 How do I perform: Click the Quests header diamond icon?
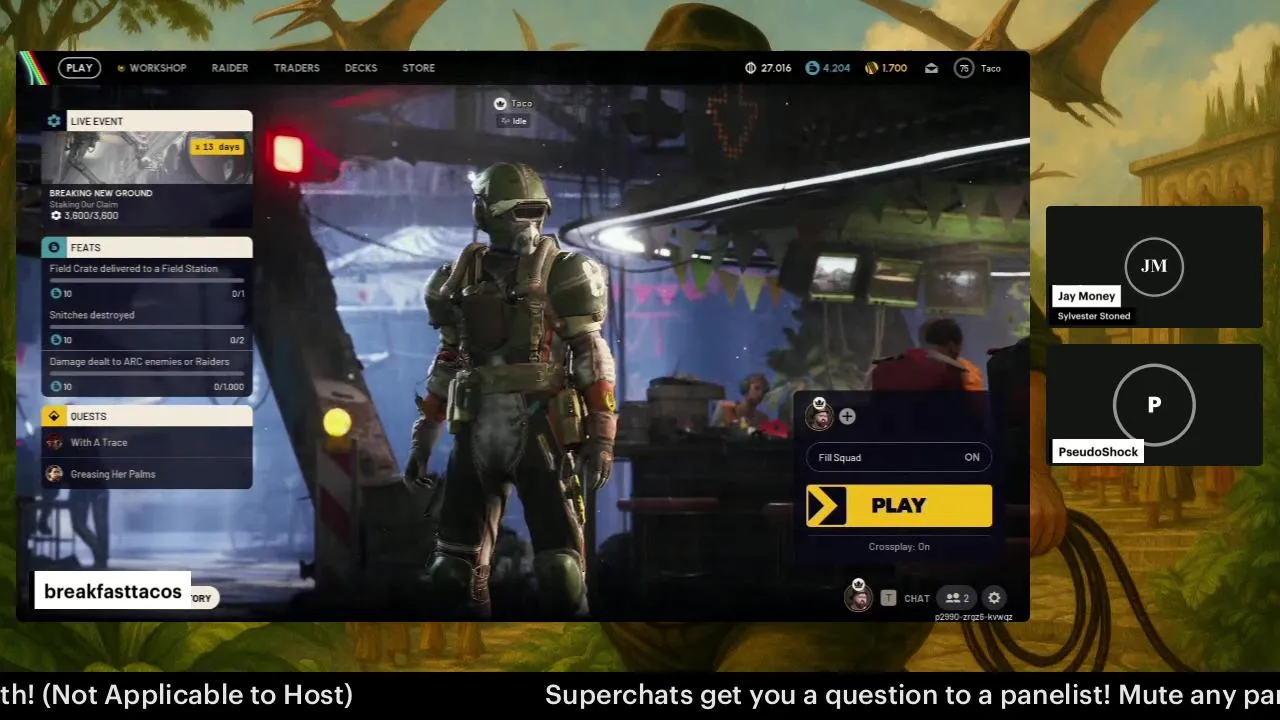click(x=54, y=416)
